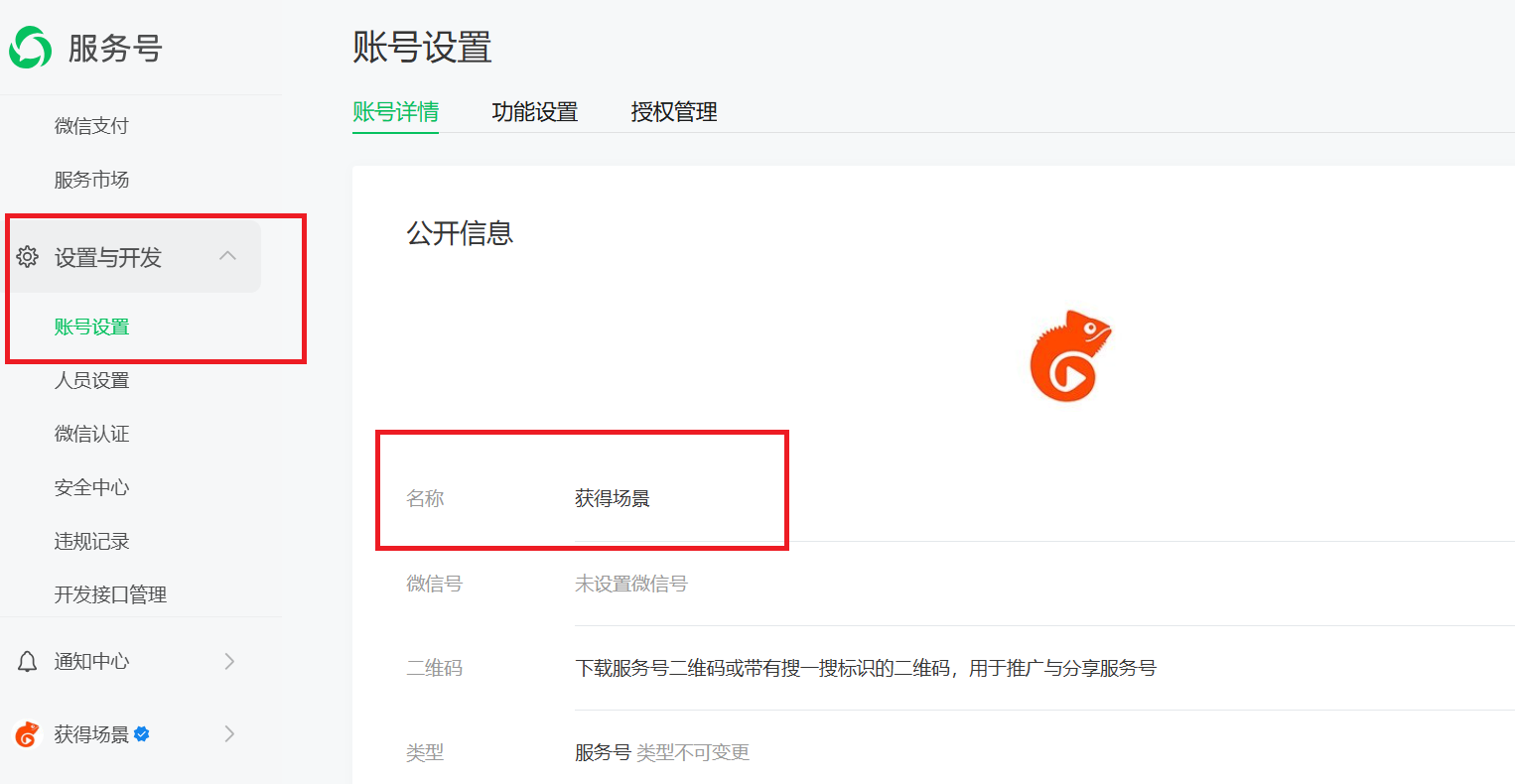Expand the 通知中心 menu arrow
The image size is (1515, 784).
[x=229, y=661]
